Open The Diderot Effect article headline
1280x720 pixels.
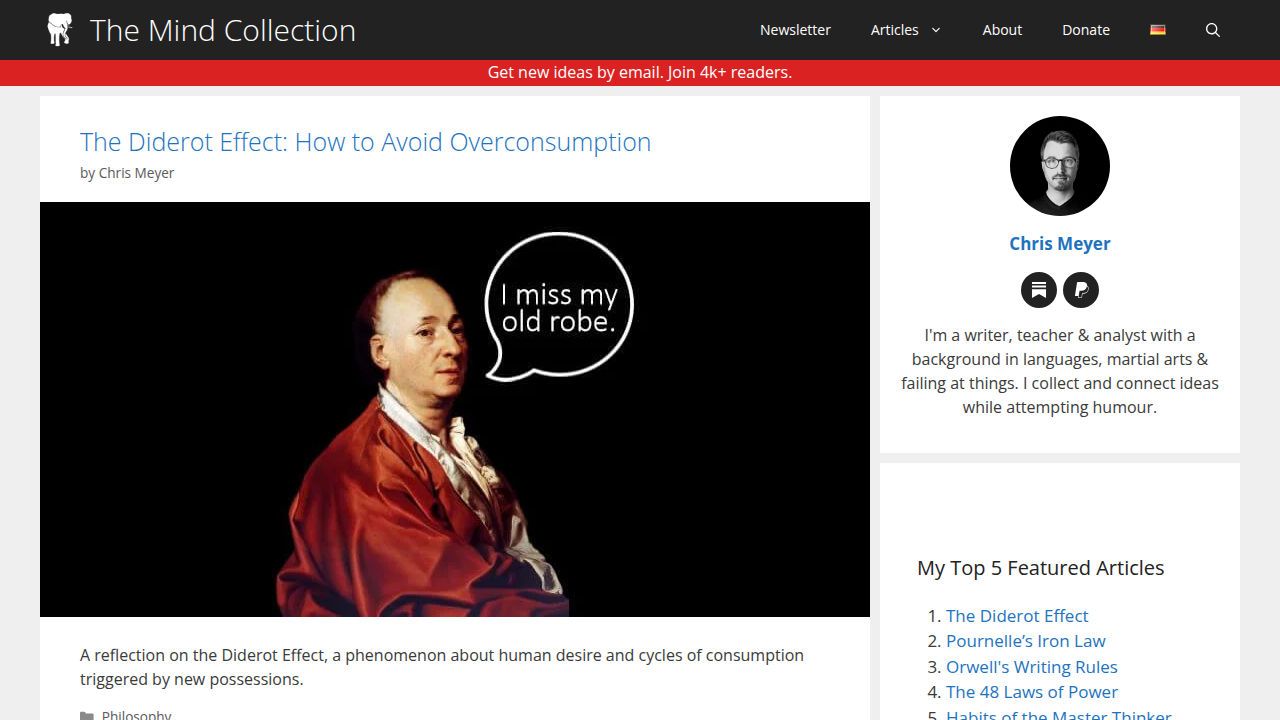365,142
